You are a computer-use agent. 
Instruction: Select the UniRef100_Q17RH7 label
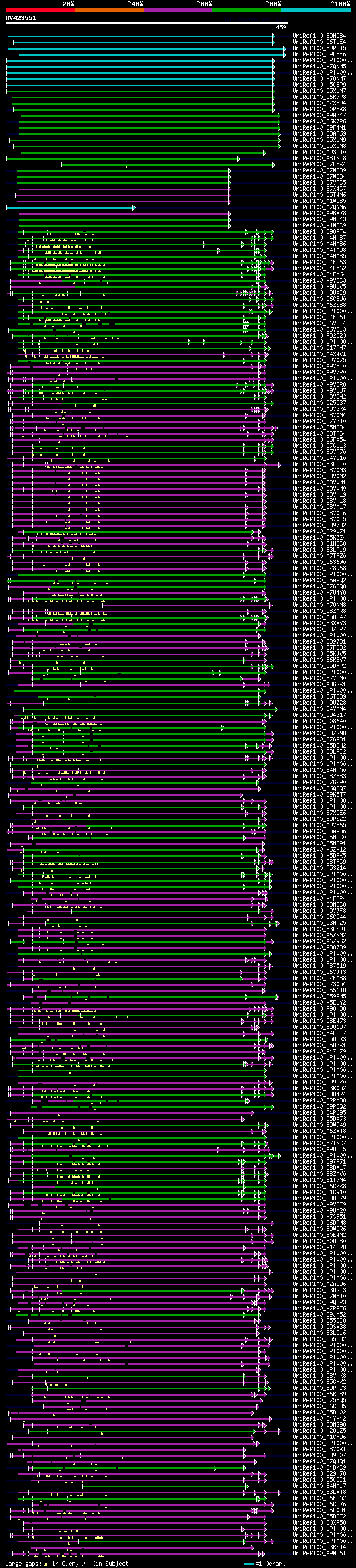point(319,348)
